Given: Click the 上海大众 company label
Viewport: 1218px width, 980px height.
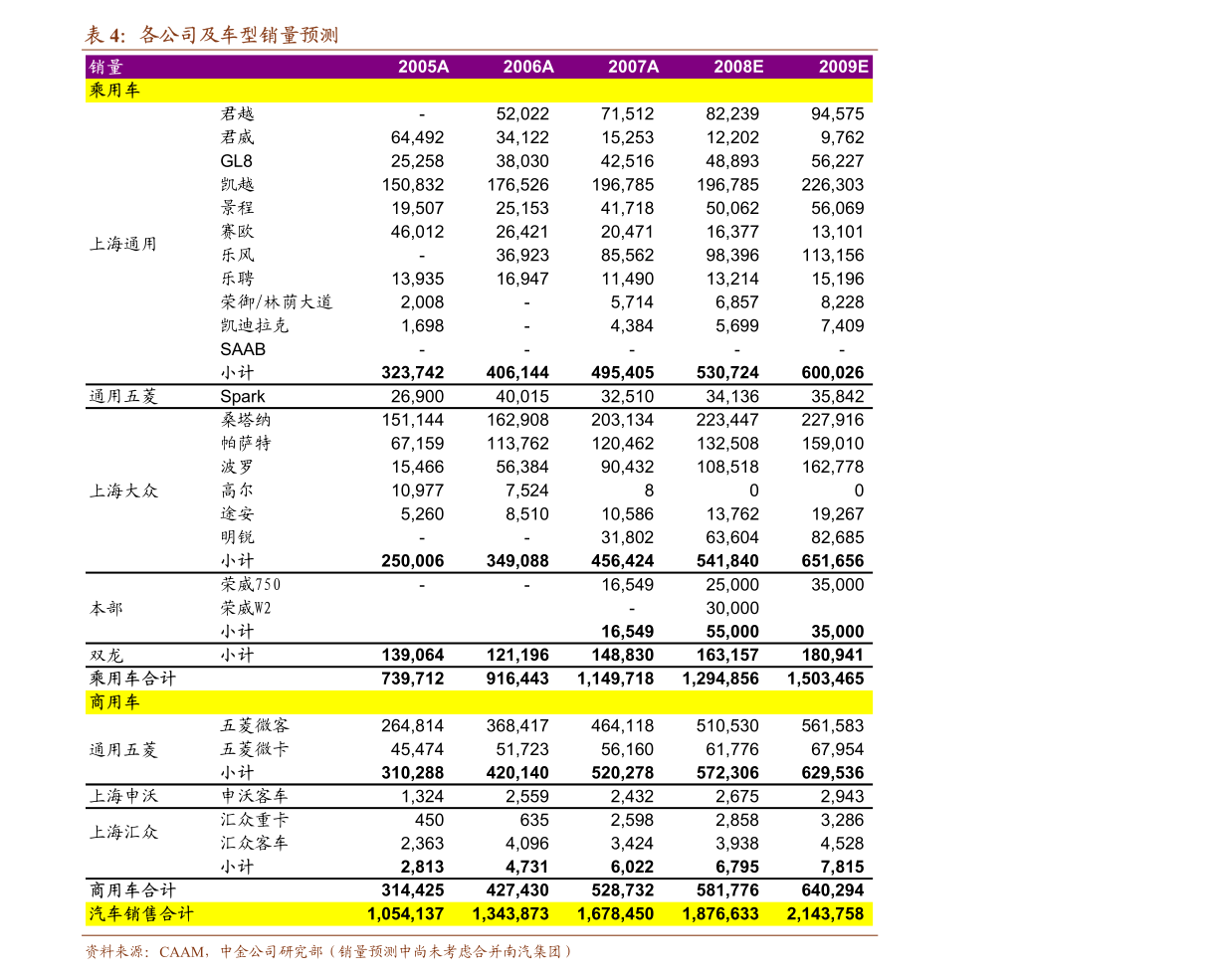Looking at the screenshot, I should (123, 490).
